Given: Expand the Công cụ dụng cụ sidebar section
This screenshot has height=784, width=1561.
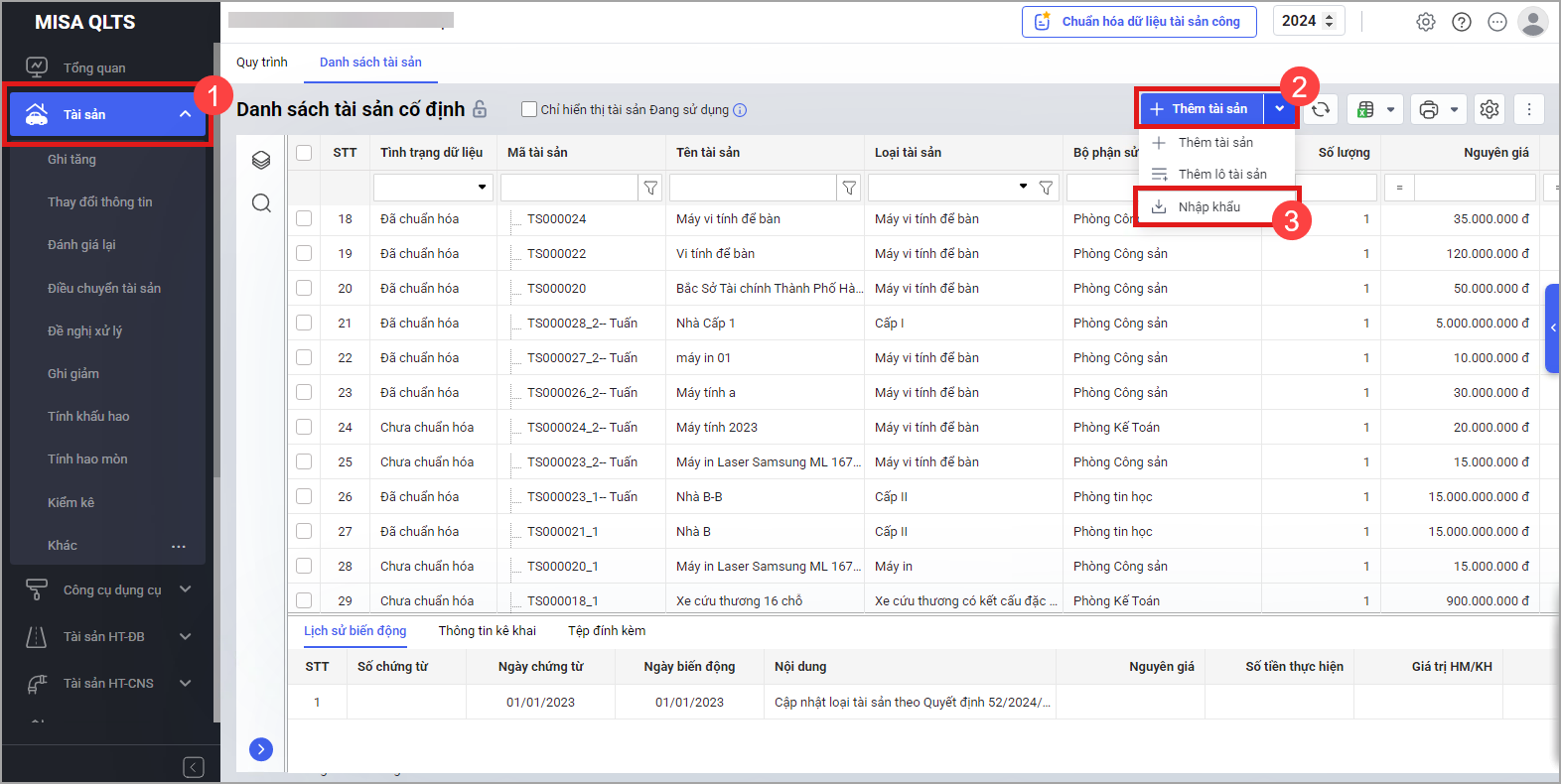Looking at the screenshot, I should tap(185, 589).
